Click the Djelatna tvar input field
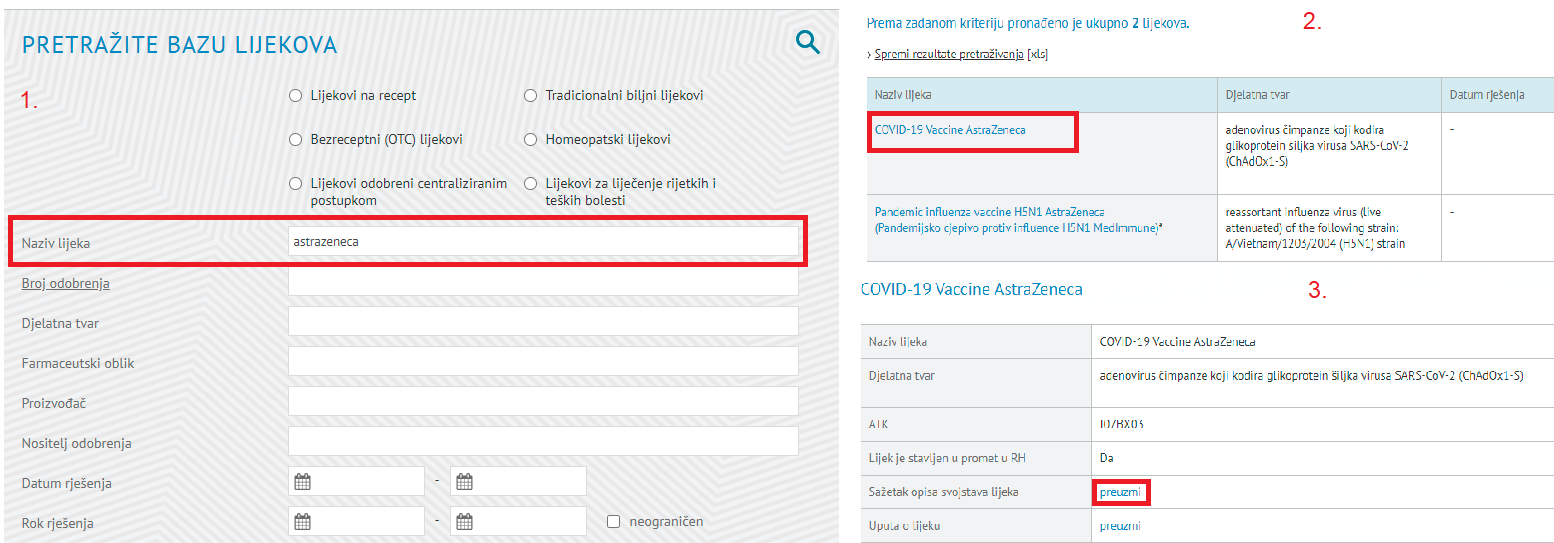Viewport: 1554px width, 543px height. [543, 322]
